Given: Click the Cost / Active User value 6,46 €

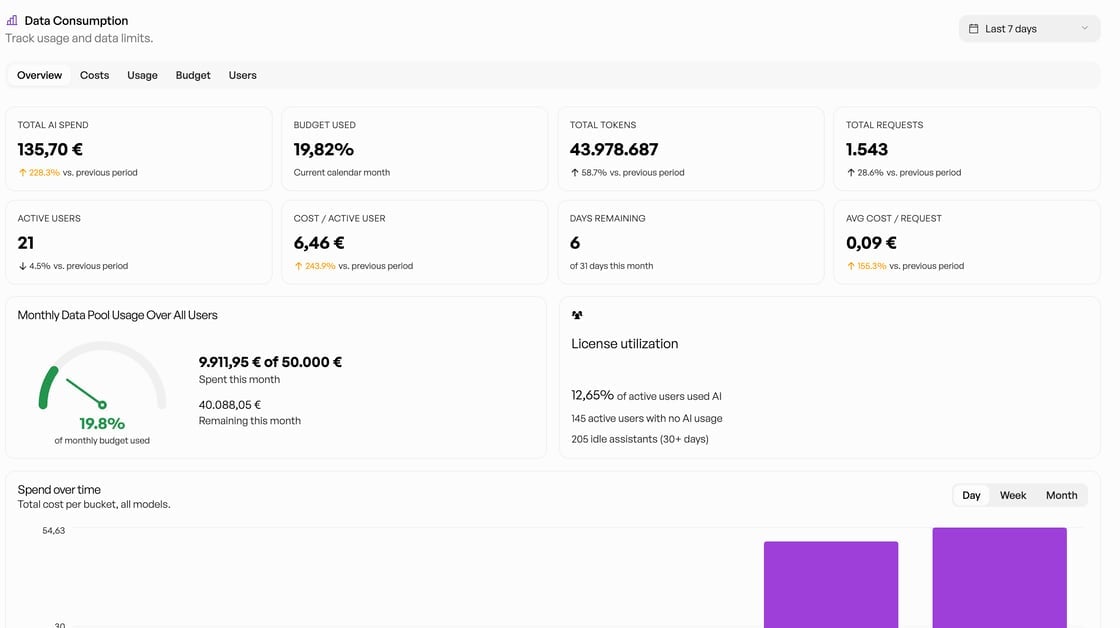Looking at the screenshot, I should pos(319,243).
